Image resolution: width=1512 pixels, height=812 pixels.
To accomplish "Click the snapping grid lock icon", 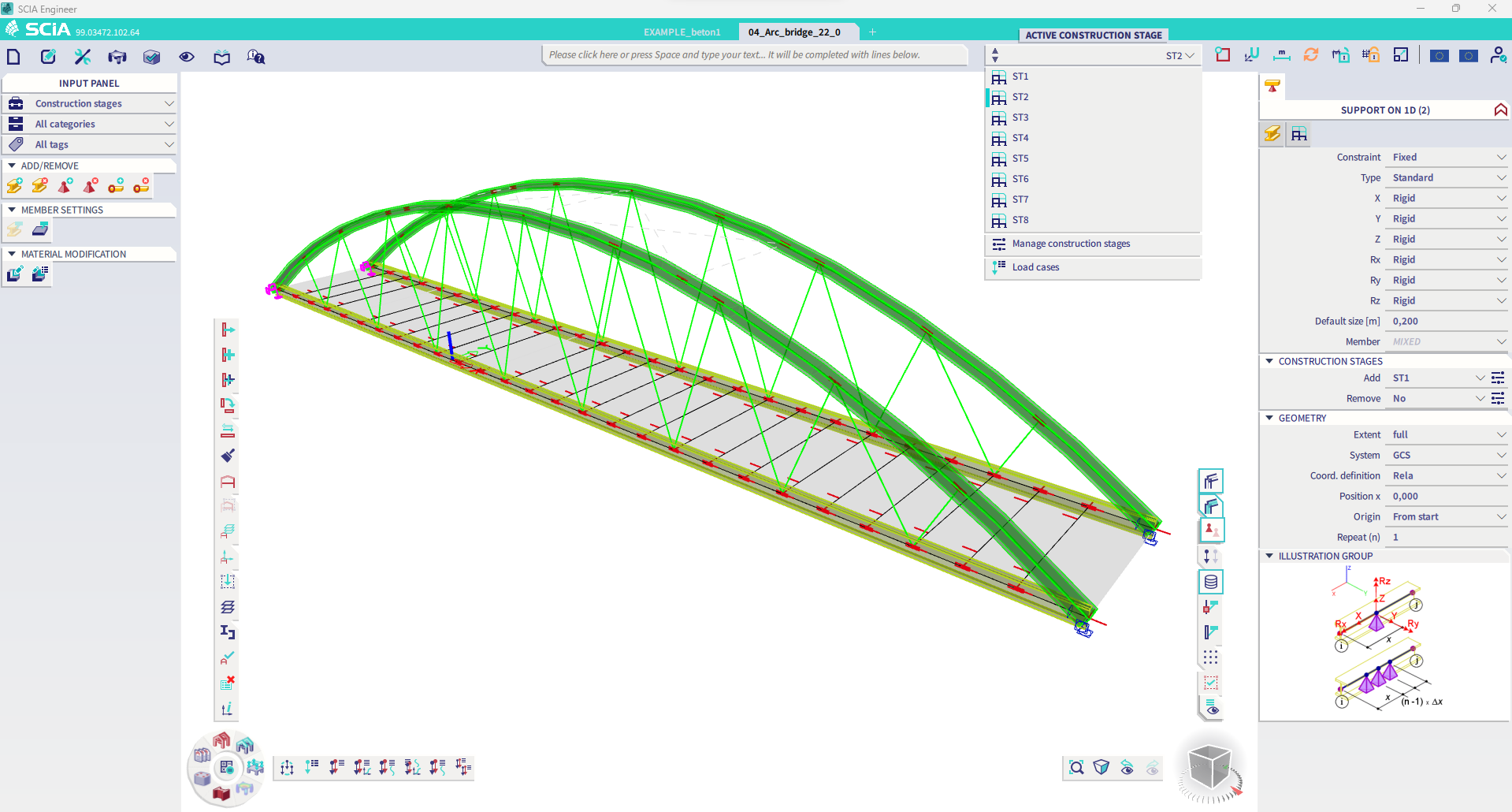I will click(1371, 54).
